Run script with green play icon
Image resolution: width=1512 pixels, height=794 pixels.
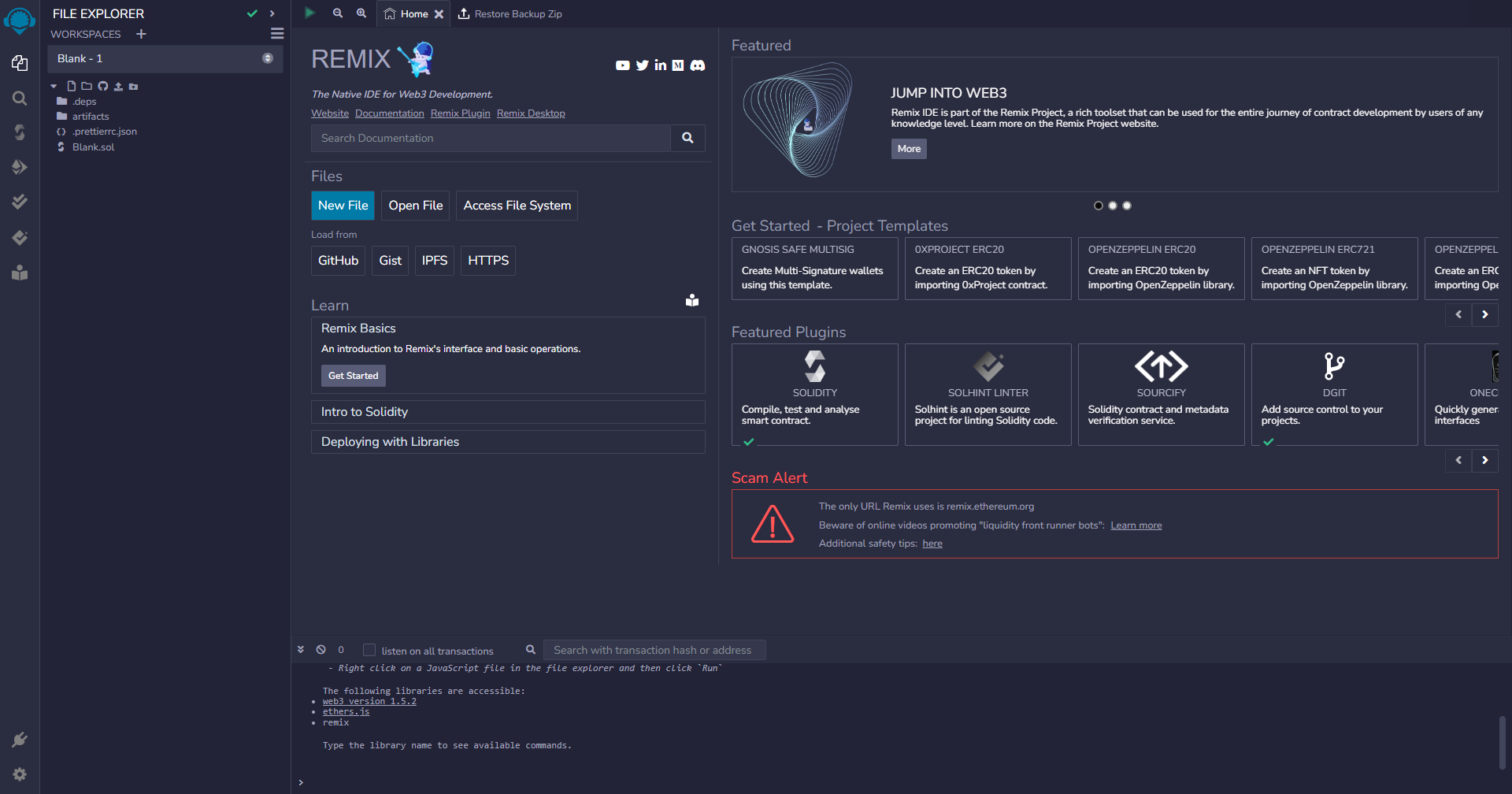(309, 13)
